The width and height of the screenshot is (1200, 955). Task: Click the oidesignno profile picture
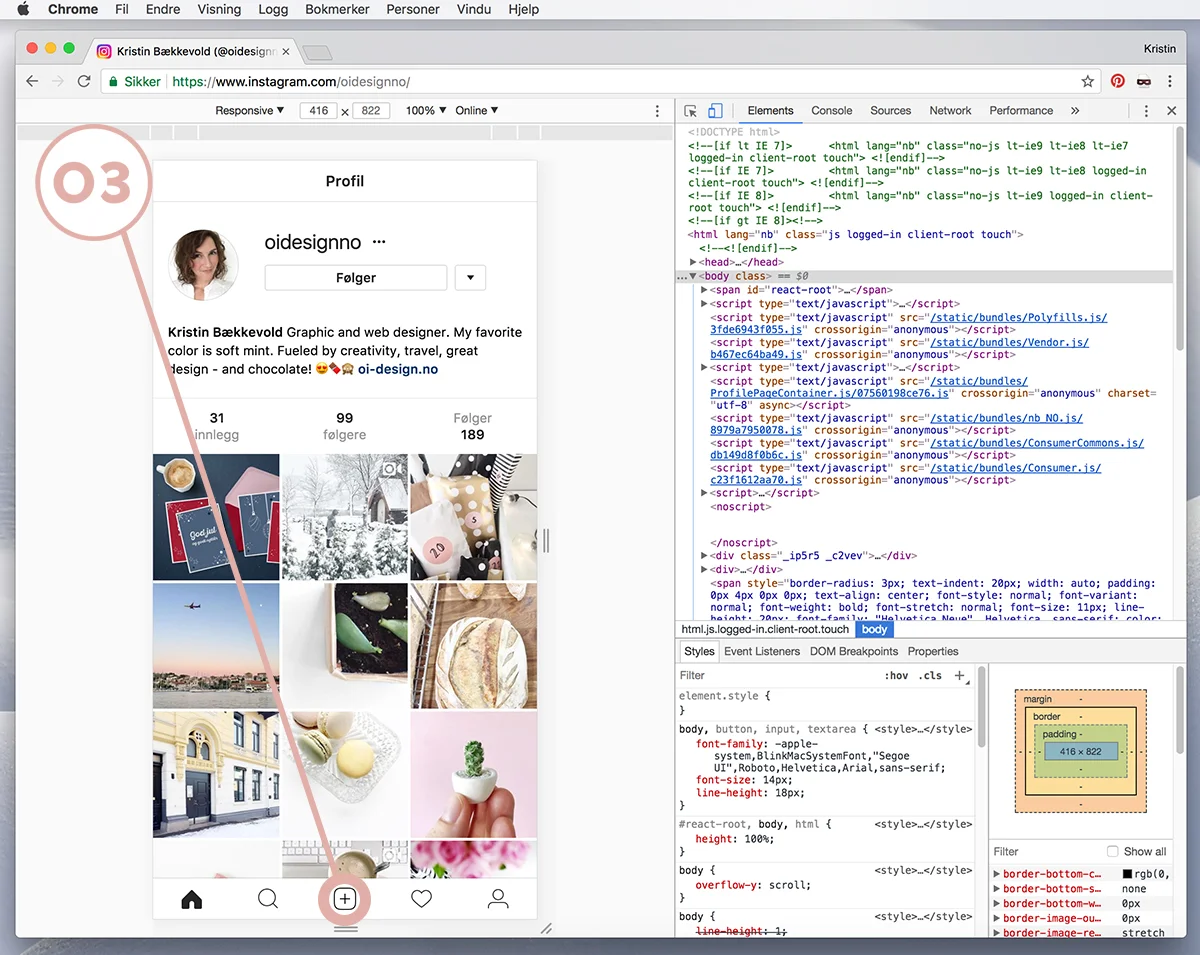point(205,263)
